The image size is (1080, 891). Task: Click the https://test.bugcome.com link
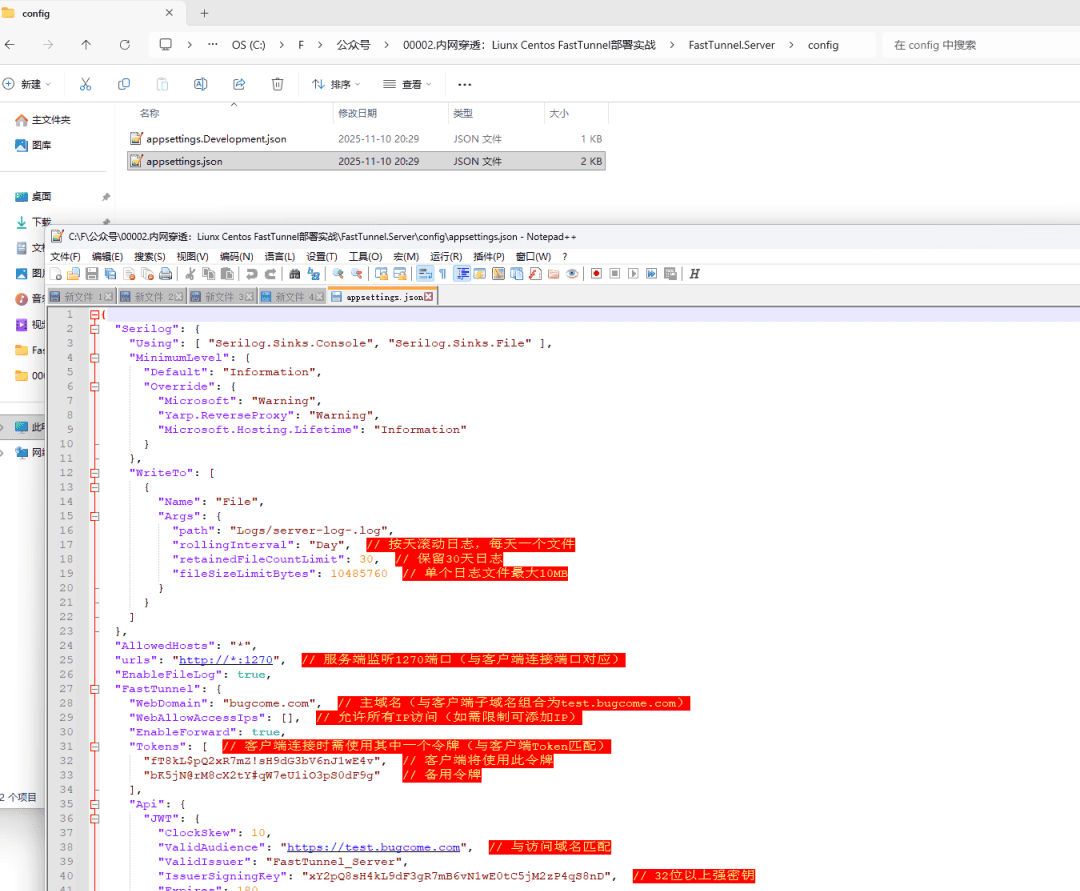[374, 848]
